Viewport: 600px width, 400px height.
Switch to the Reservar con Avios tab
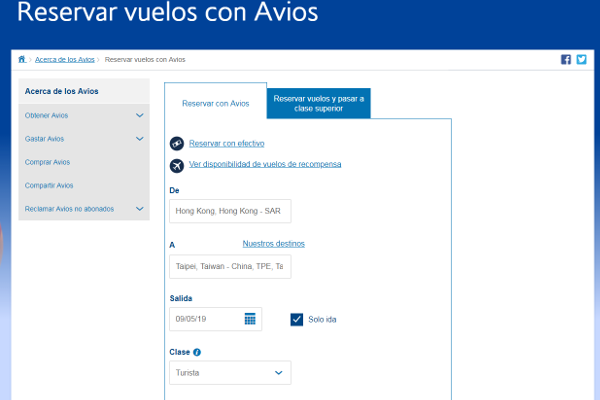point(215,103)
